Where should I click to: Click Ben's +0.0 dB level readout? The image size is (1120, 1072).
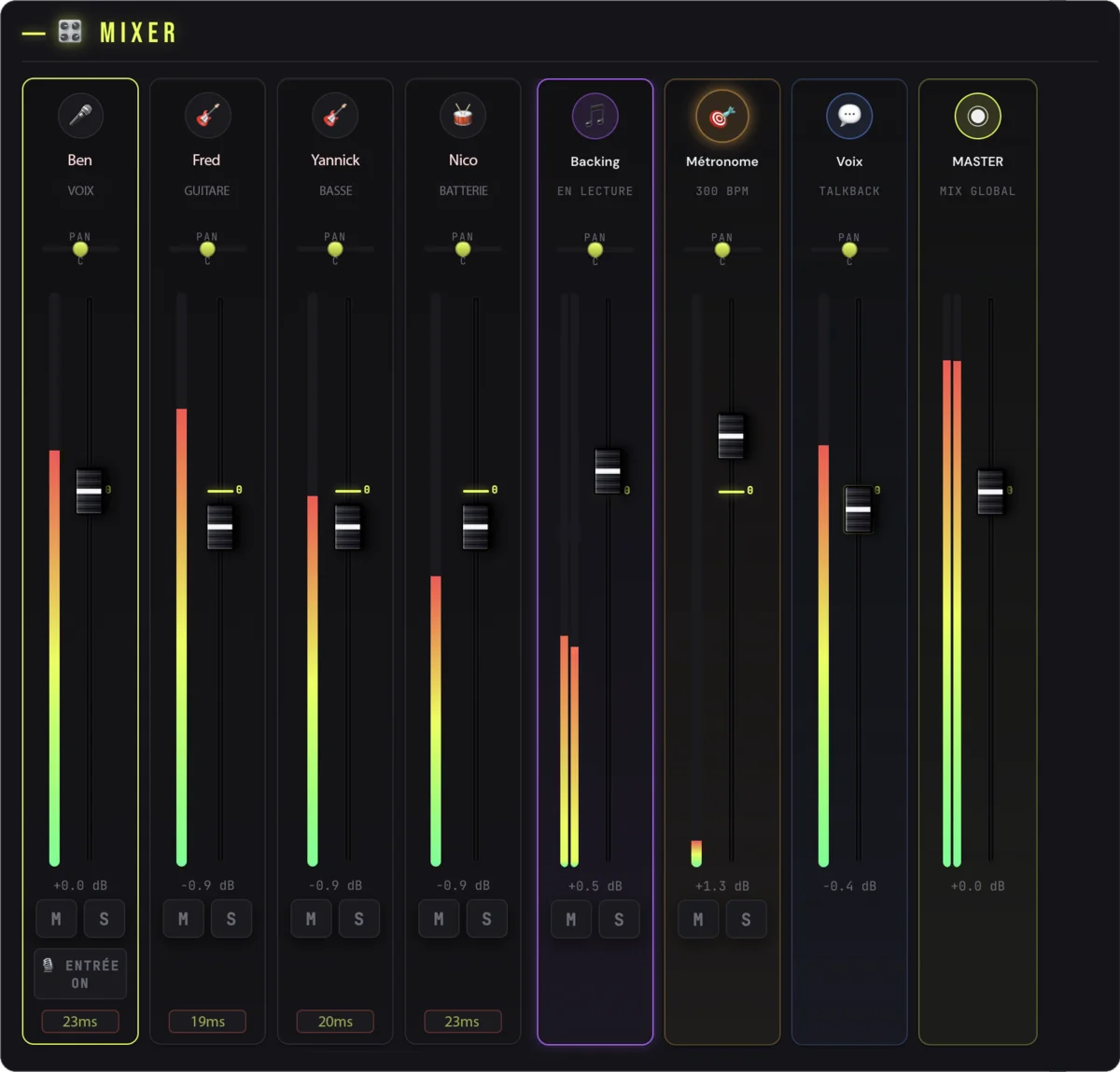click(80, 885)
